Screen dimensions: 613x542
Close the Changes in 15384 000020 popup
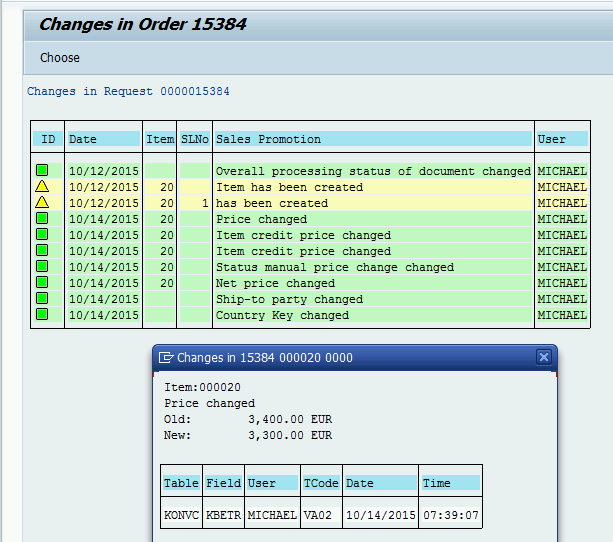(544, 357)
